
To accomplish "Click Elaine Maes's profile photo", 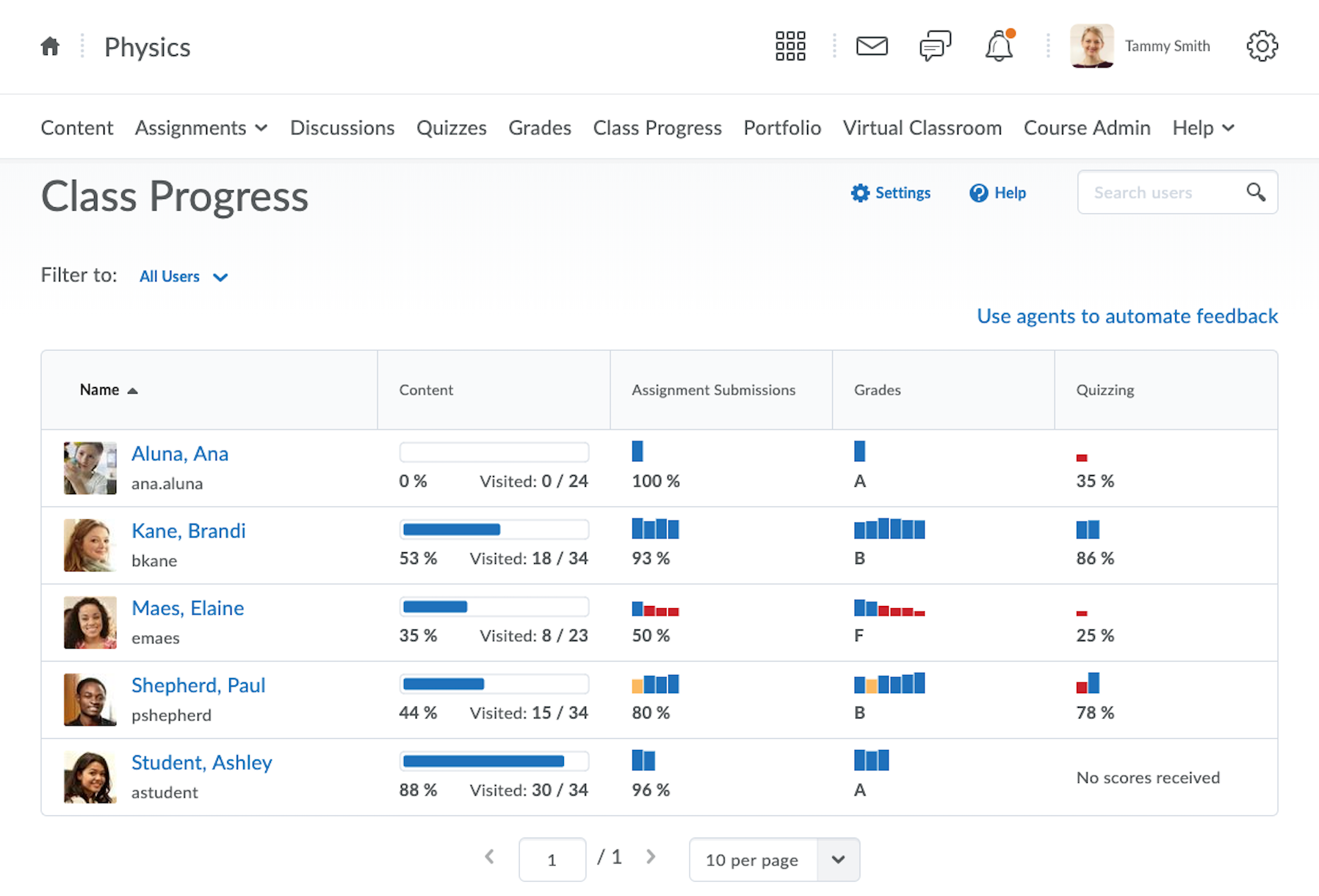I will [x=90, y=622].
